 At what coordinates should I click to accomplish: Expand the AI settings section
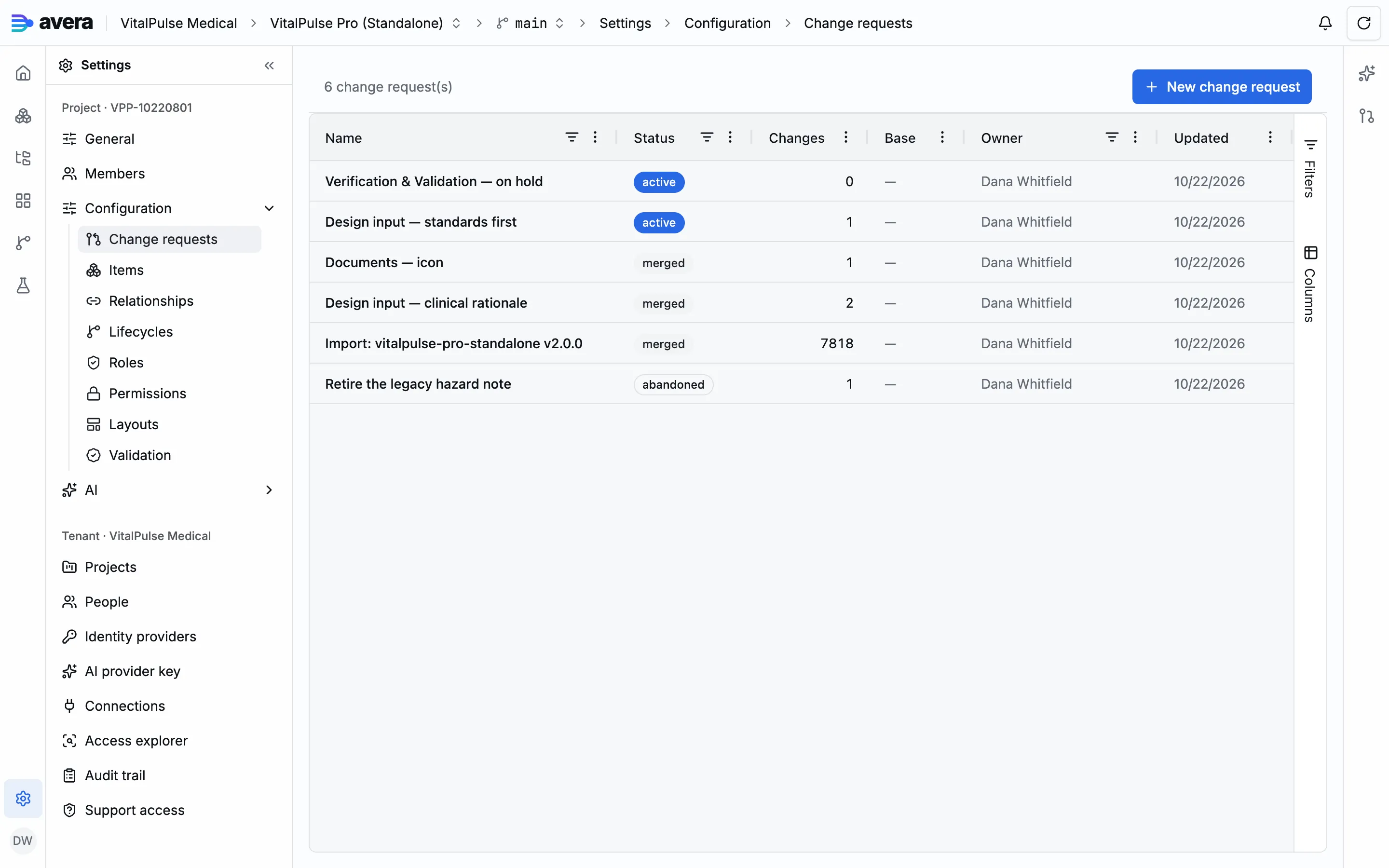coord(269,489)
